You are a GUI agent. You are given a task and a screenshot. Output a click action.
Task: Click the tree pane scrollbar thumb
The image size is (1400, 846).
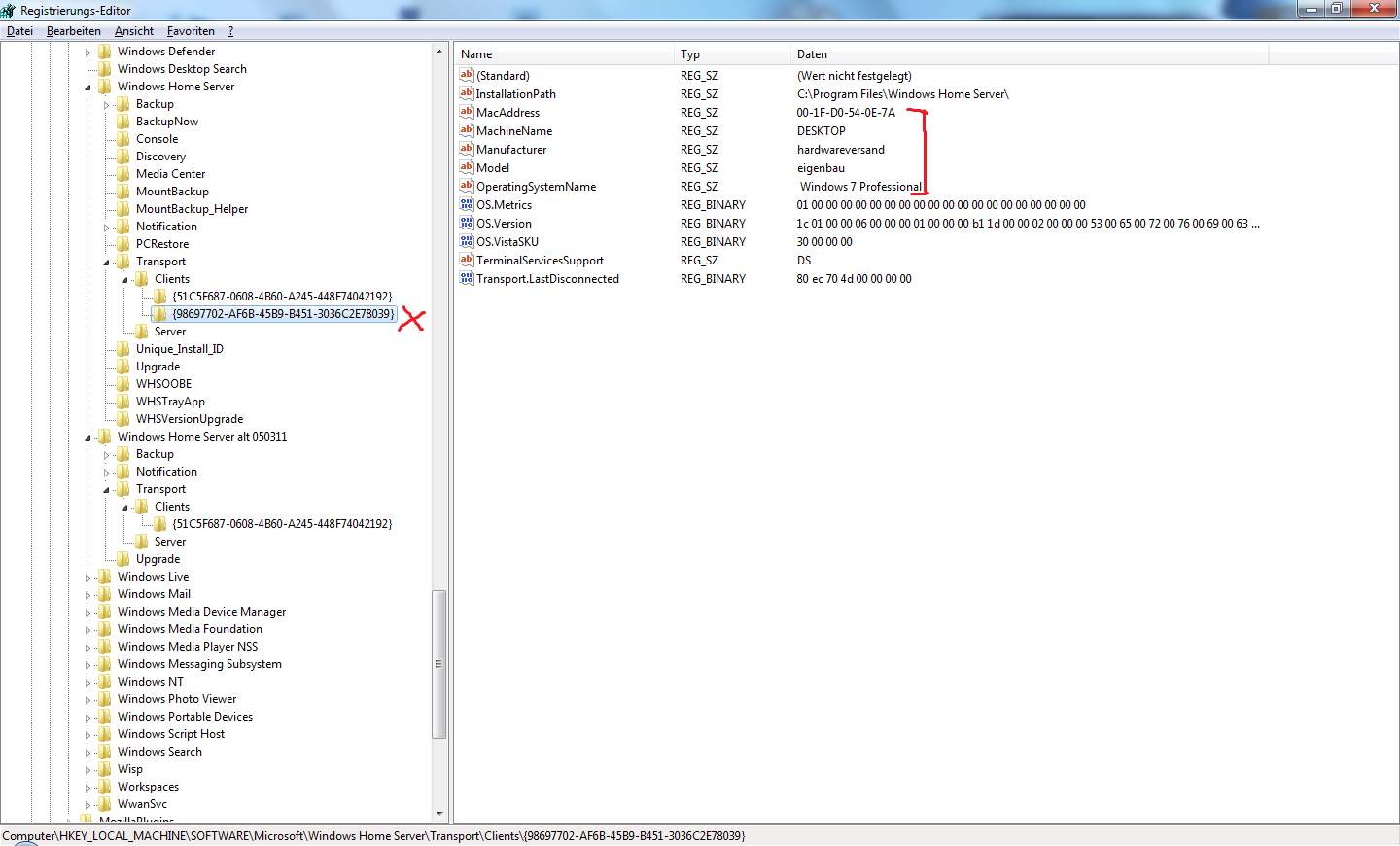tap(439, 664)
